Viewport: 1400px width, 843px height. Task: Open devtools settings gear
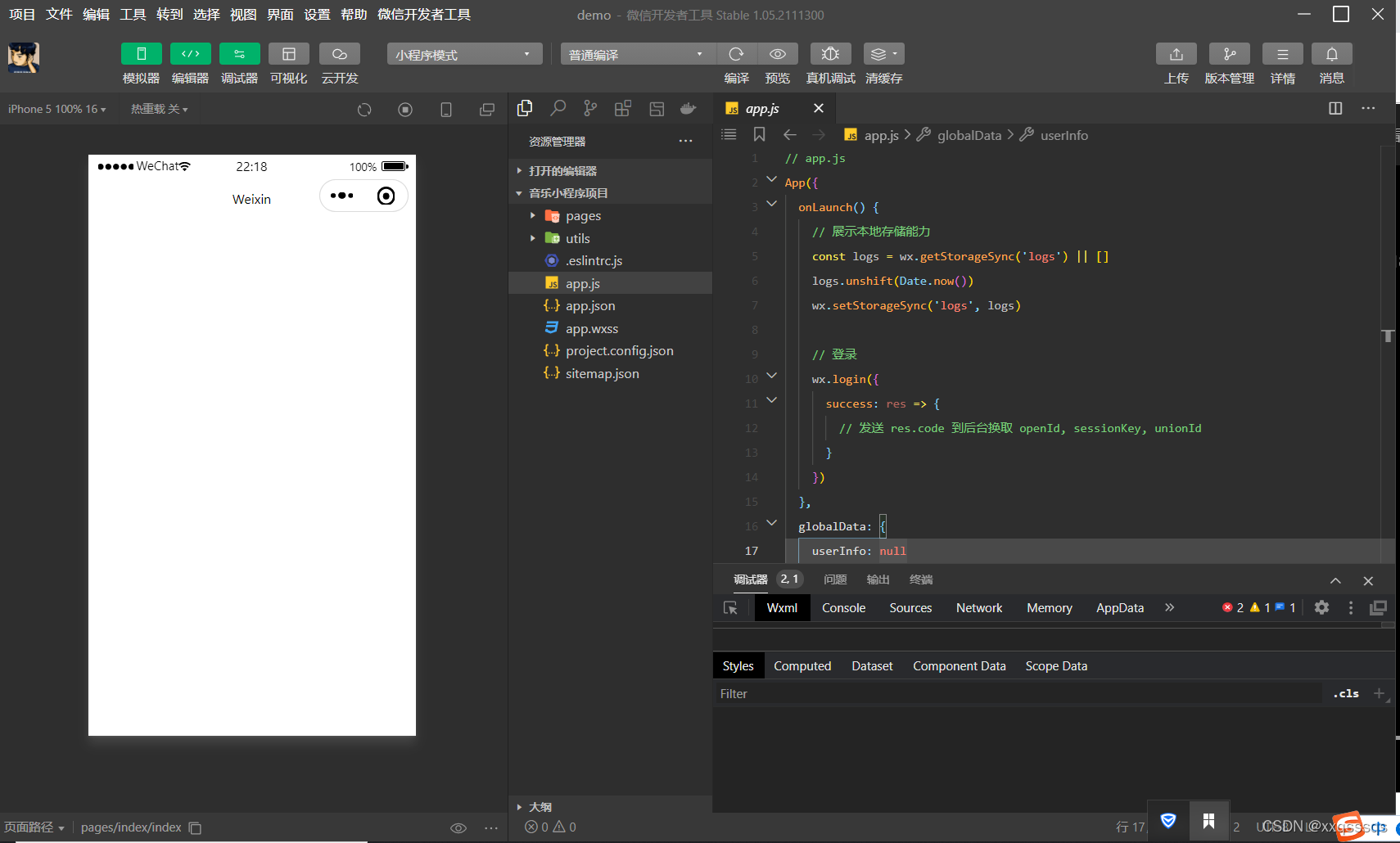1321,607
